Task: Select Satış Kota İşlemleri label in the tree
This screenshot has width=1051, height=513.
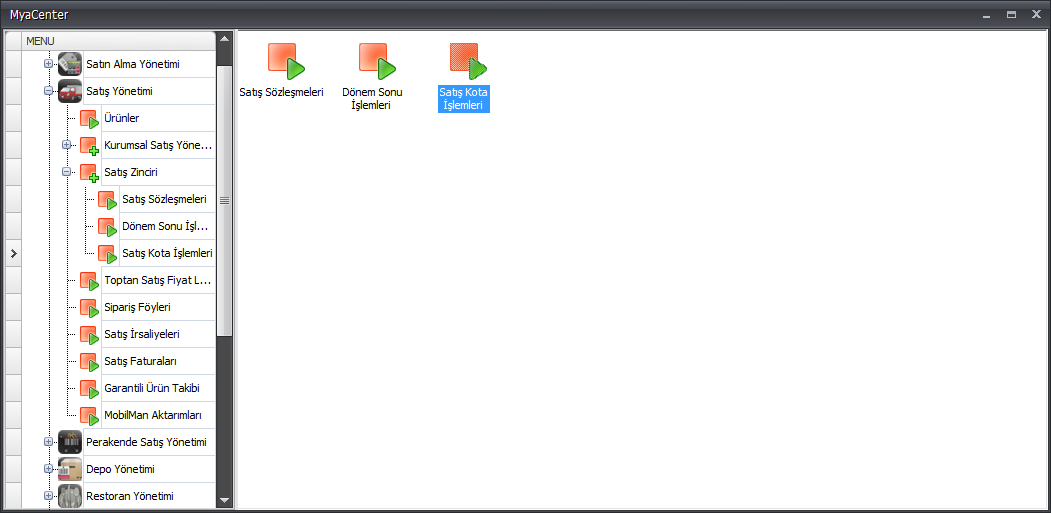Action: pyautogui.click(x=168, y=253)
